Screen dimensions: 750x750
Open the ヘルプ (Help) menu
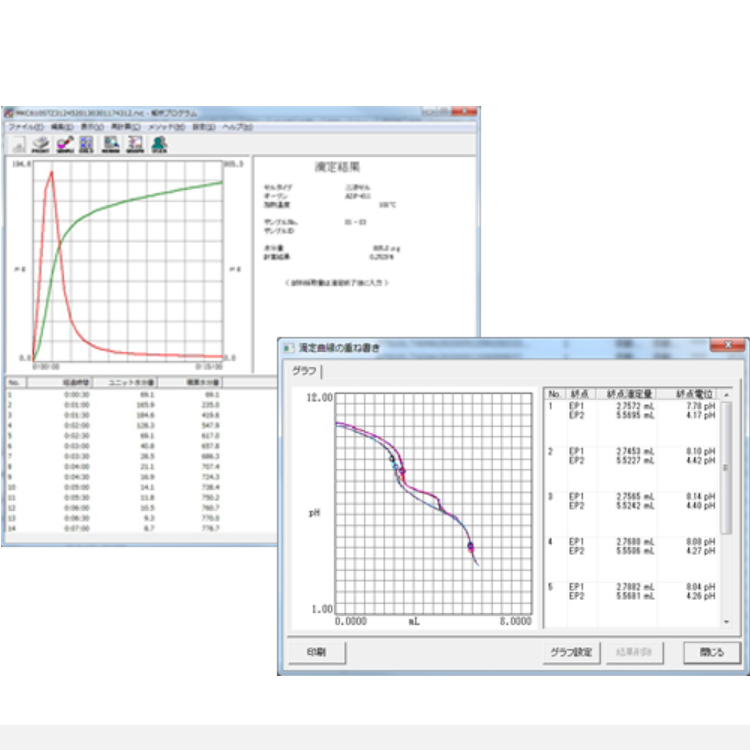(x=237, y=128)
